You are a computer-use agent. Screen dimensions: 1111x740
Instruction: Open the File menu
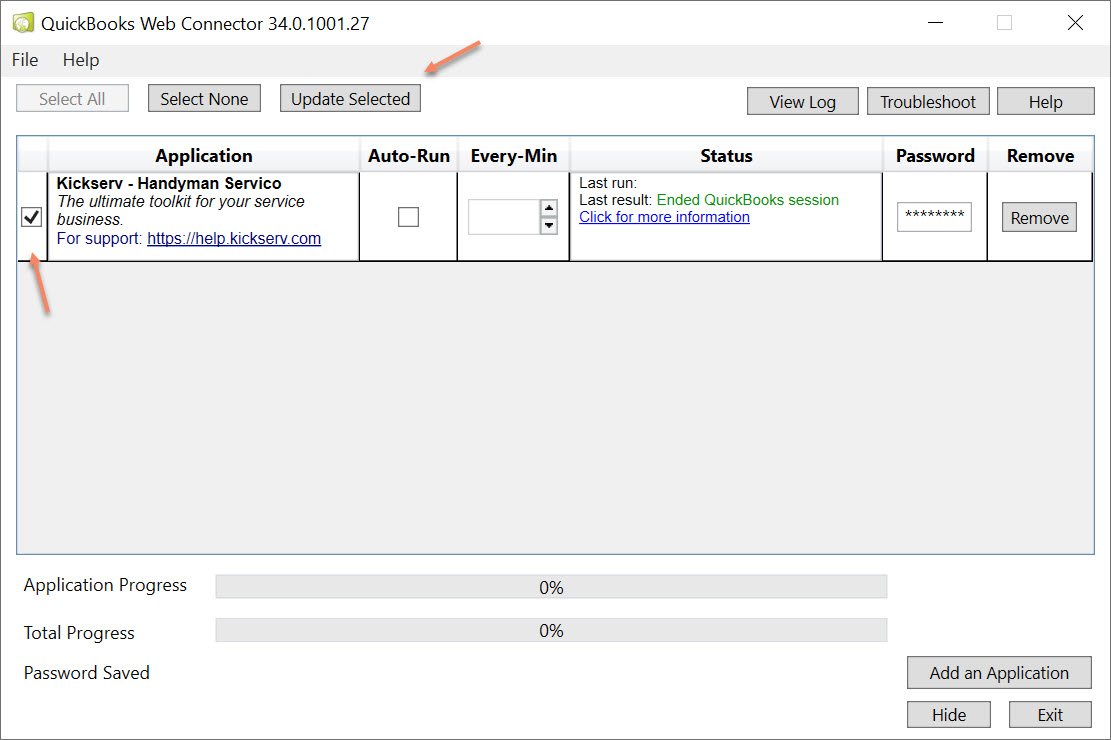pos(25,60)
